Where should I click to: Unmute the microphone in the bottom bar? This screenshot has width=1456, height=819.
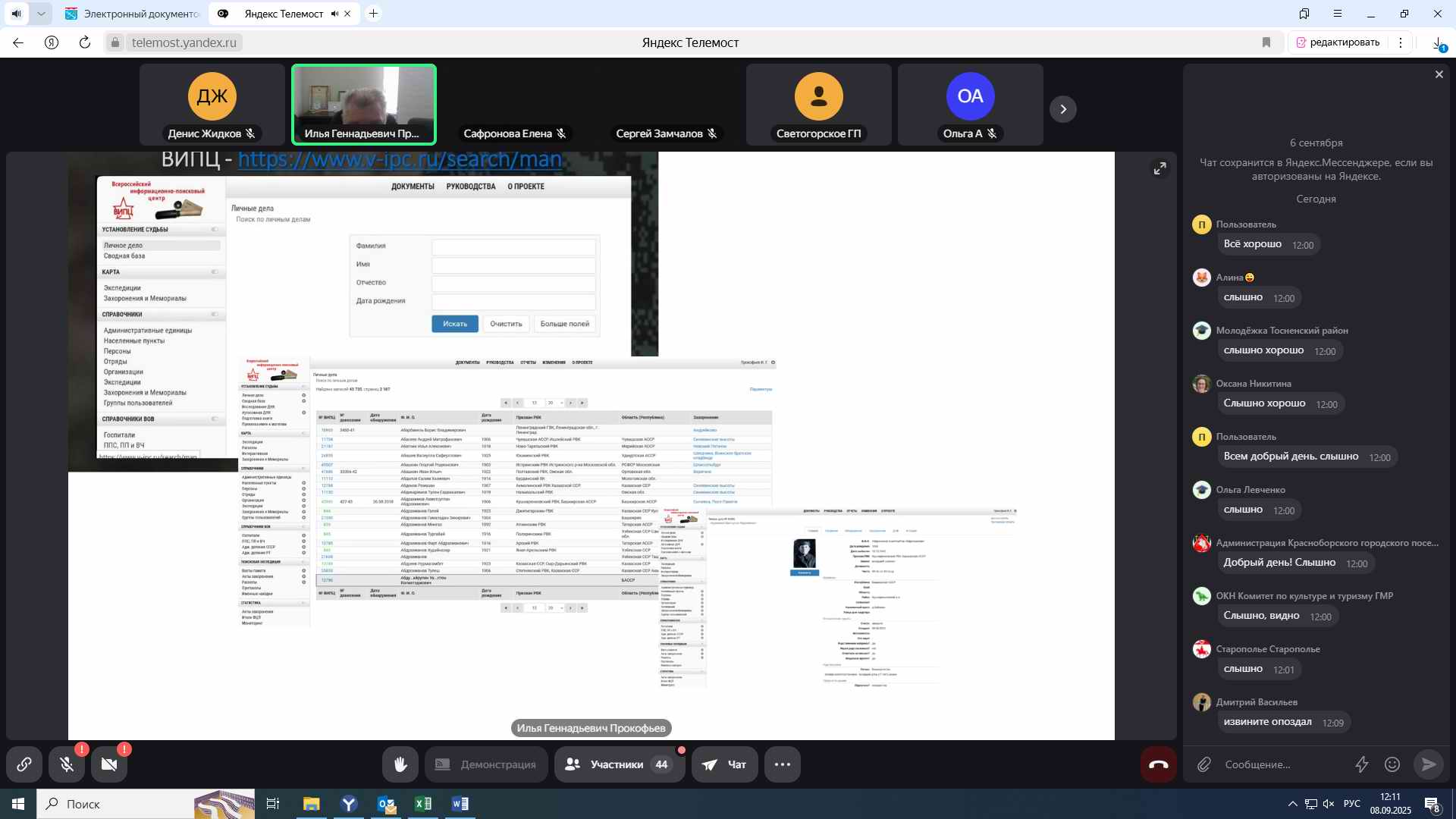click(67, 764)
